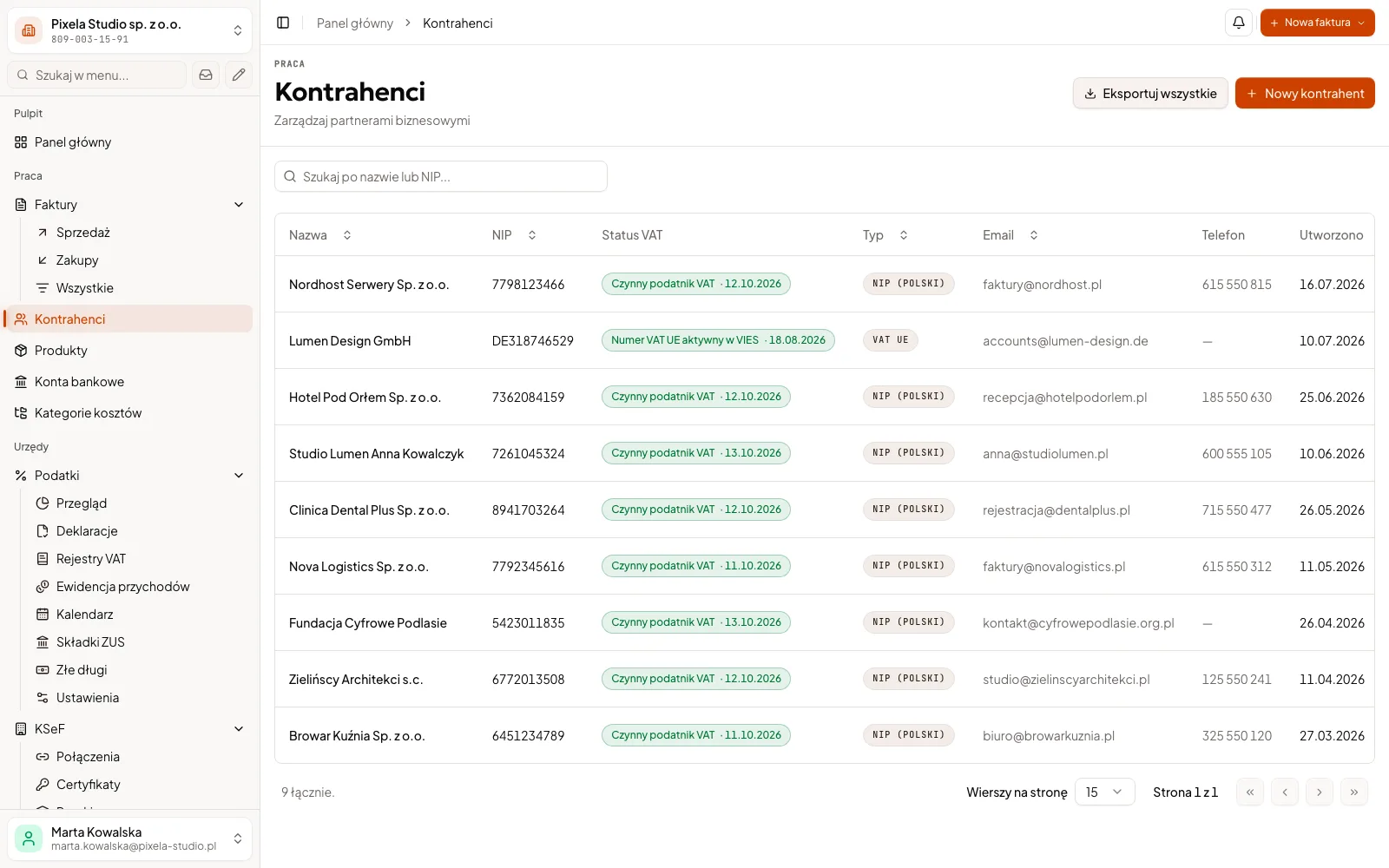Go to previous page arrow

click(x=1285, y=792)
